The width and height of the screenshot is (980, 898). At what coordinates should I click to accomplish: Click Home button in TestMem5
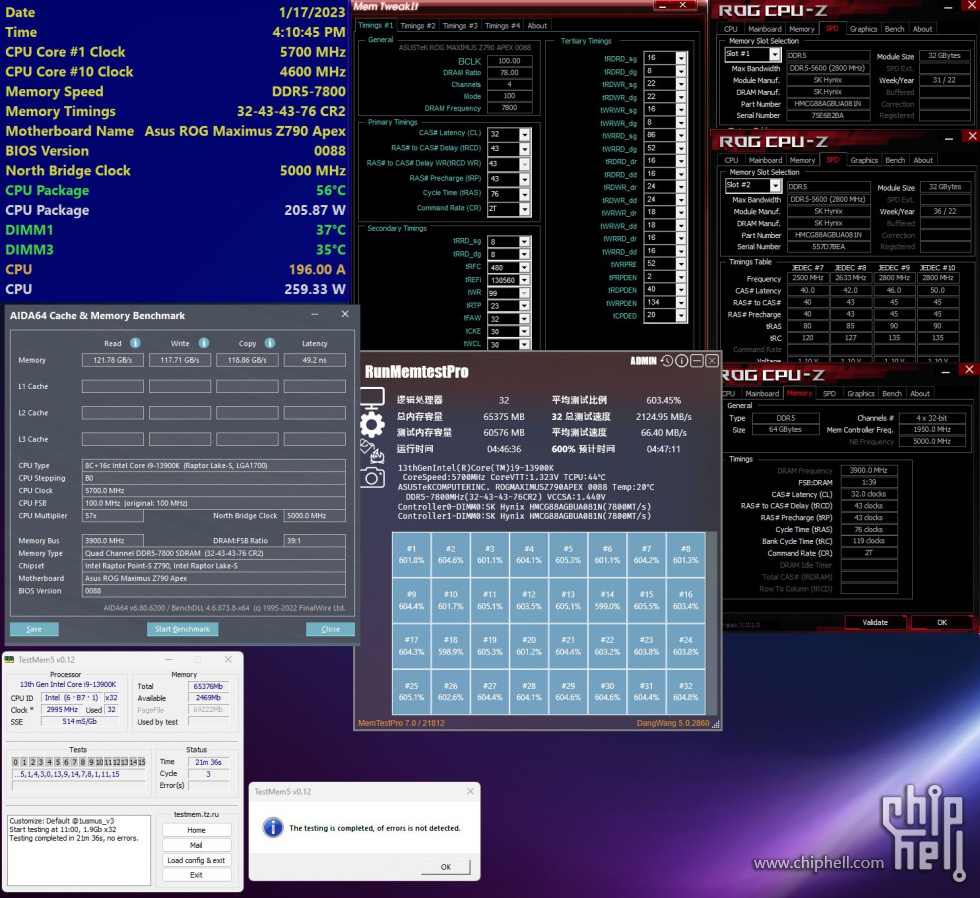[x=196, y=830]
